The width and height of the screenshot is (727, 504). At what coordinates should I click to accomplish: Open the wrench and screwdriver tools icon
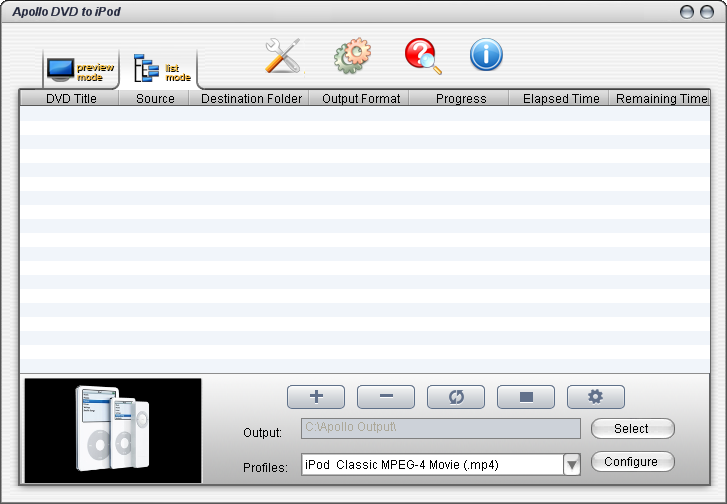coord(283,56)
